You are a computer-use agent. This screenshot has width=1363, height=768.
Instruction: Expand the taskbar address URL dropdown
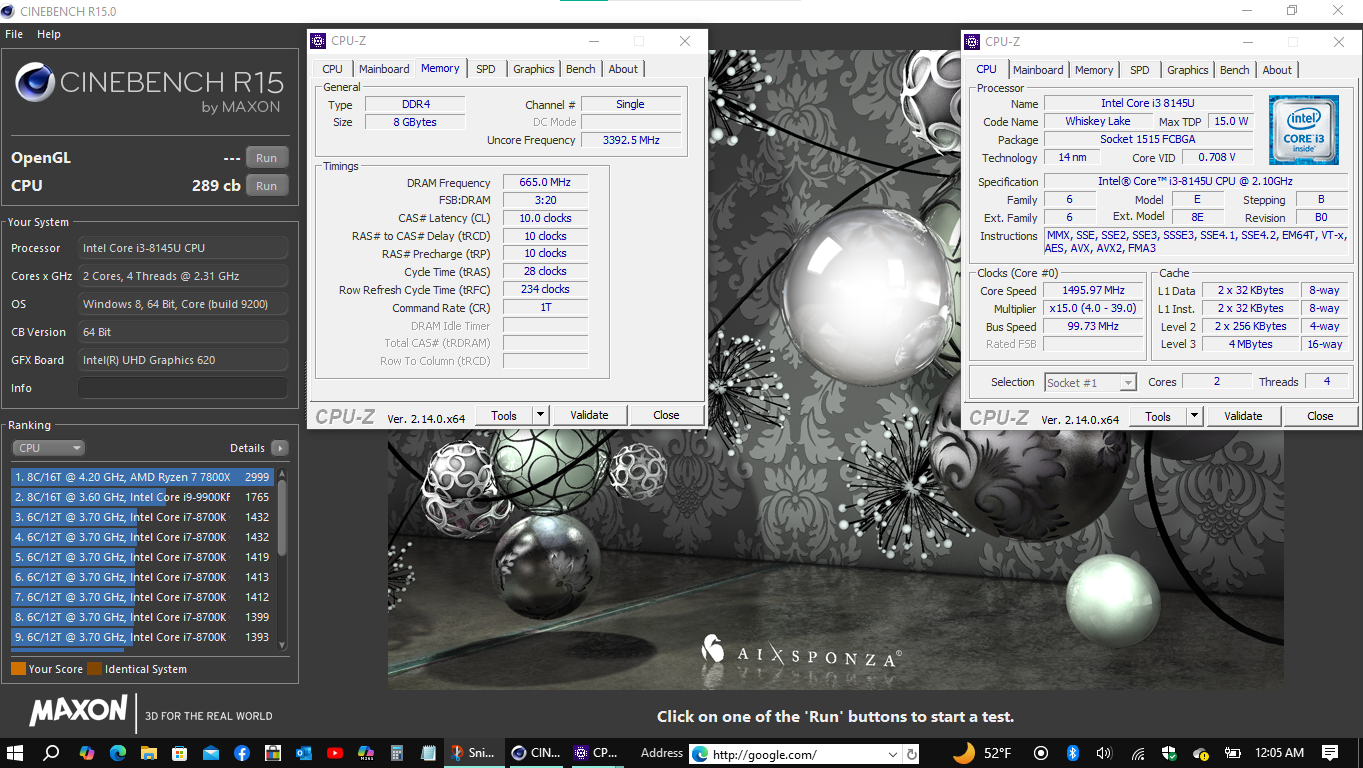point(892,754)
